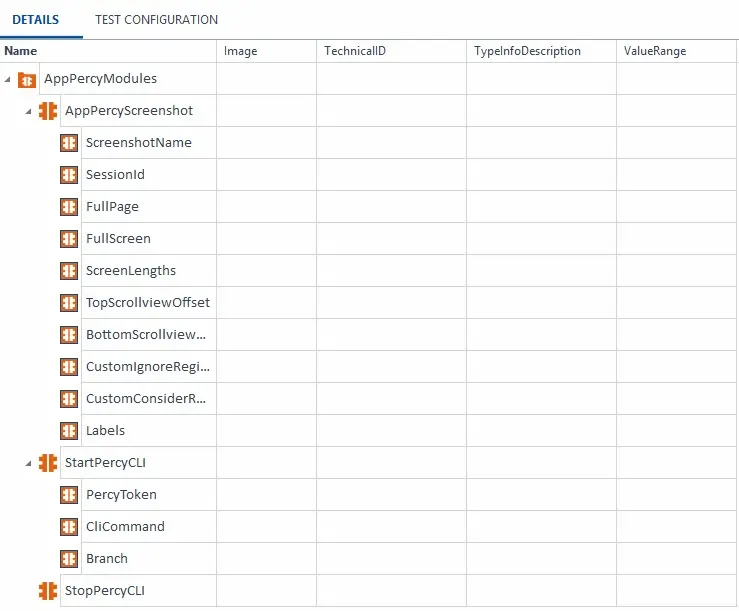
Task: Select the StopPercyCLI row text
Action: tap(105, 591)
